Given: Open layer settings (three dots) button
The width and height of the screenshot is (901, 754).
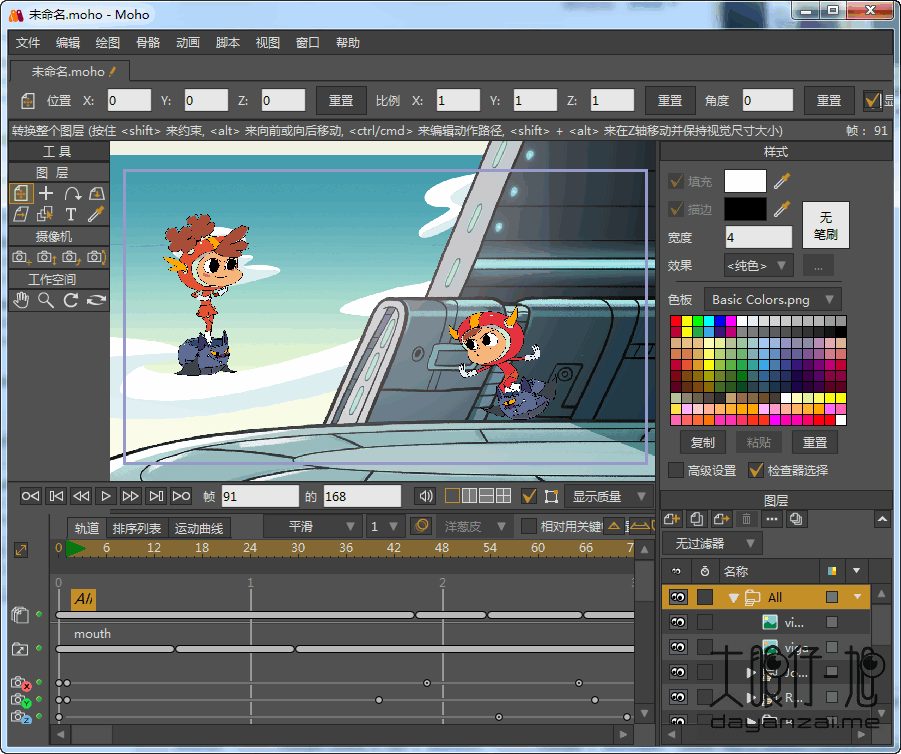Looking at the screenshot, I should pos(771,520).
